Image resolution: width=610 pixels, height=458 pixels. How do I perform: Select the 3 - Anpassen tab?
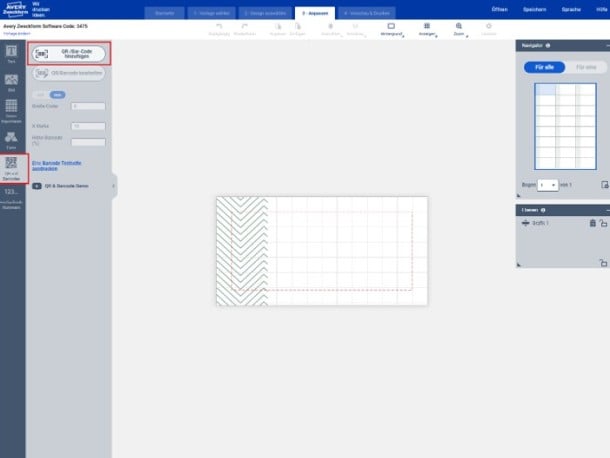tap(315, 13)
